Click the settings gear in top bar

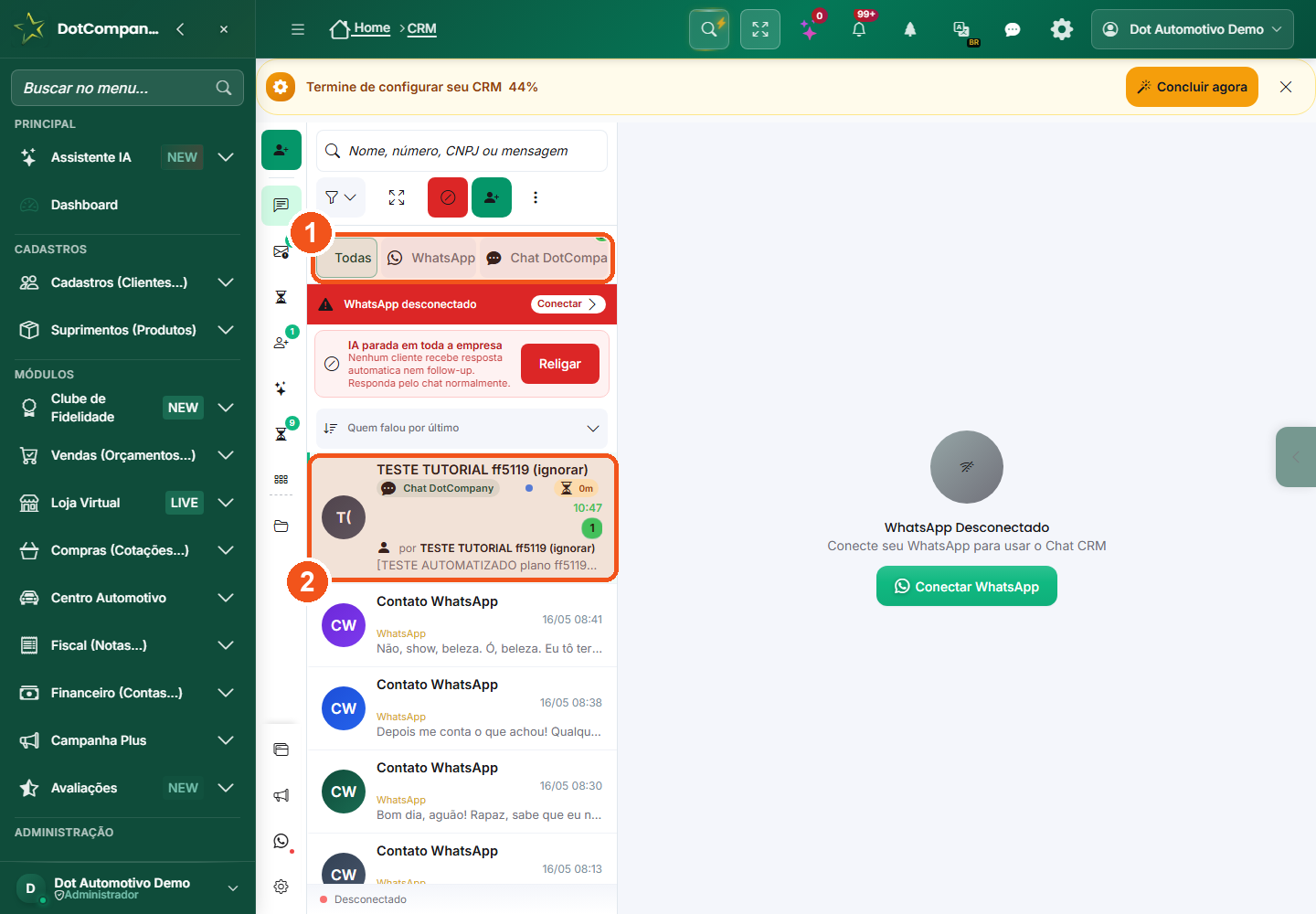1062,29
